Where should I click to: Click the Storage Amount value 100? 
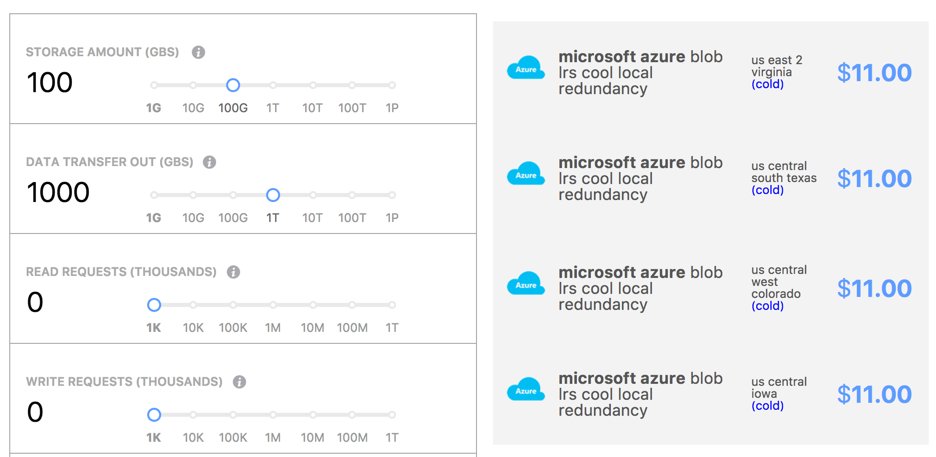50,82
